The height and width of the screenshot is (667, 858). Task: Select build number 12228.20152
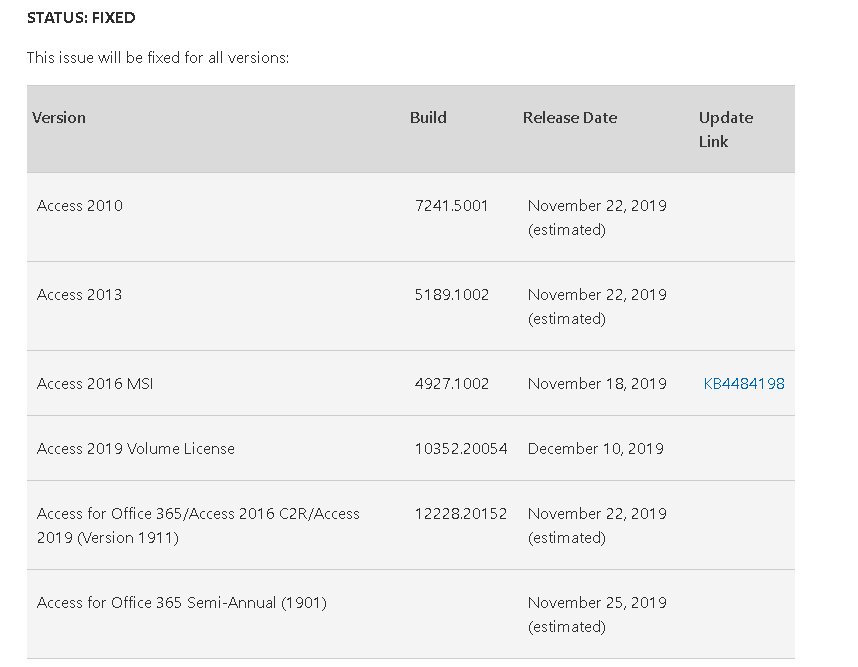[460, 513]
